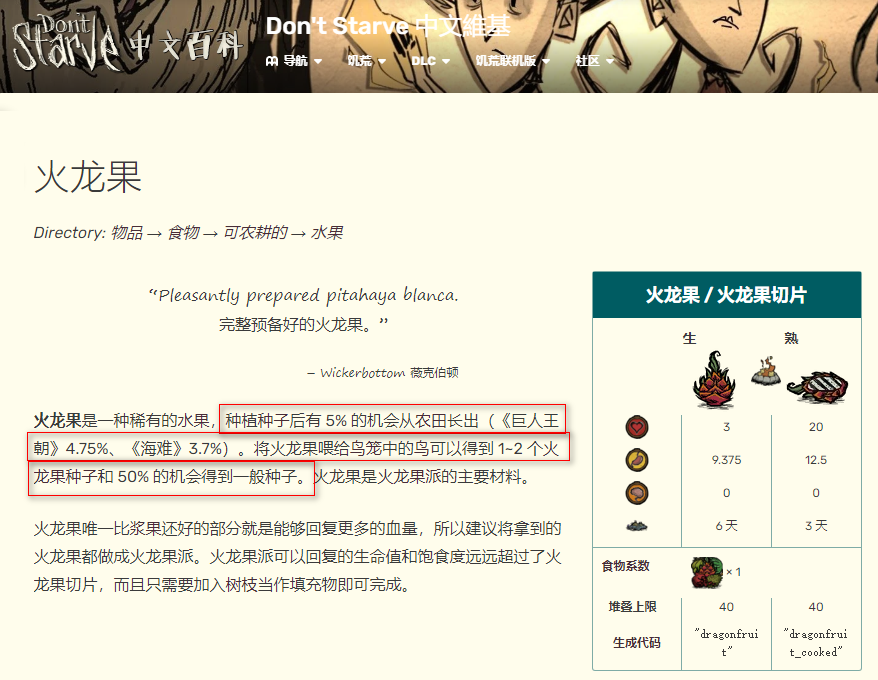Image resolution: width=878 pixels, height=680 pixels.
Task: Click the Don't Starve 中文維基 site title
Action: click(x=388, y=26)
